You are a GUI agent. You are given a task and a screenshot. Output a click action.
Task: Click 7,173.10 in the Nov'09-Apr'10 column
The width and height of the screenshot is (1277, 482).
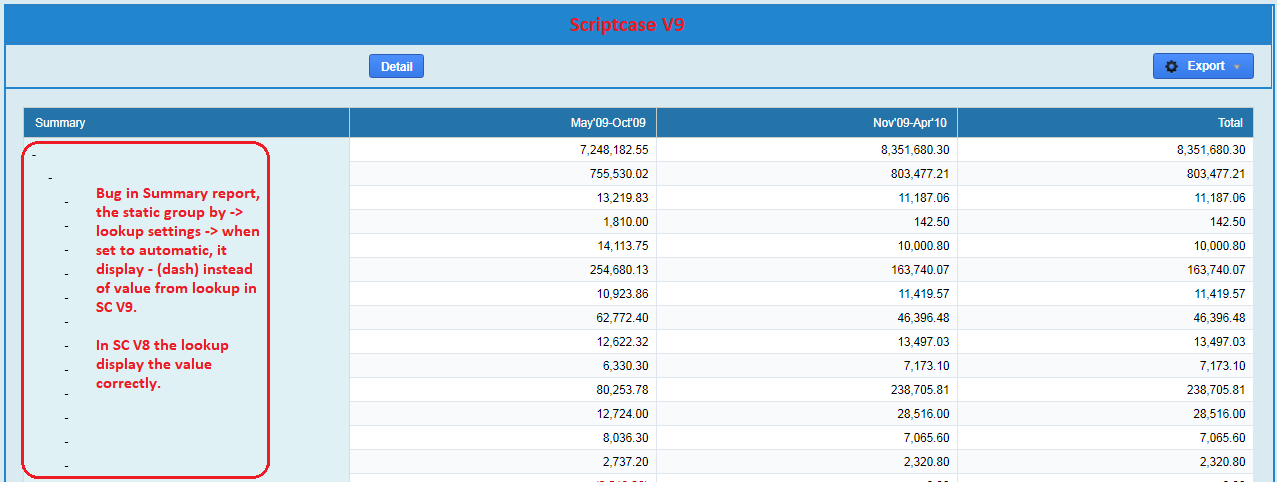[x=928, y=366]
